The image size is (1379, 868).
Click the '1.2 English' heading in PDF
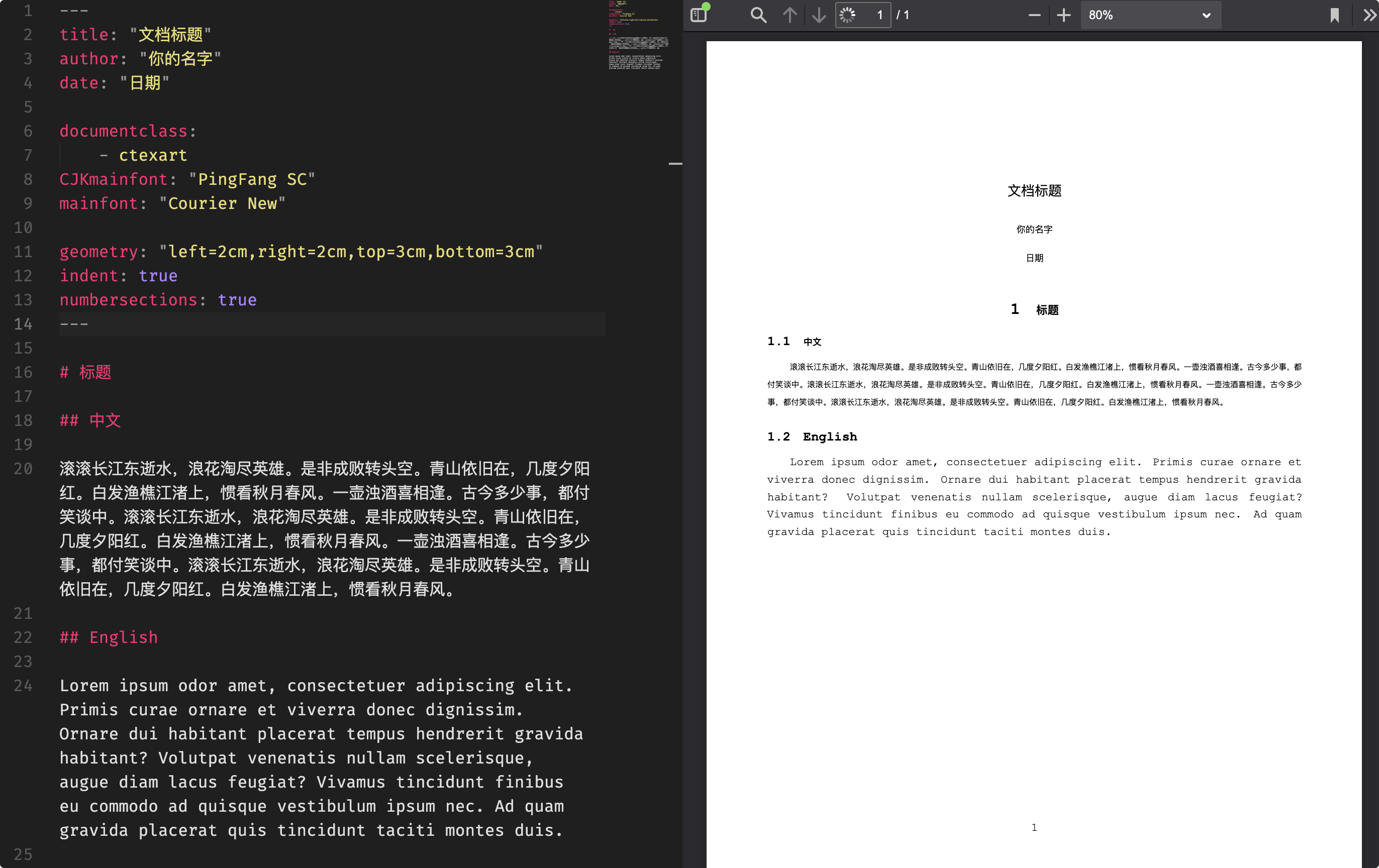812,437
